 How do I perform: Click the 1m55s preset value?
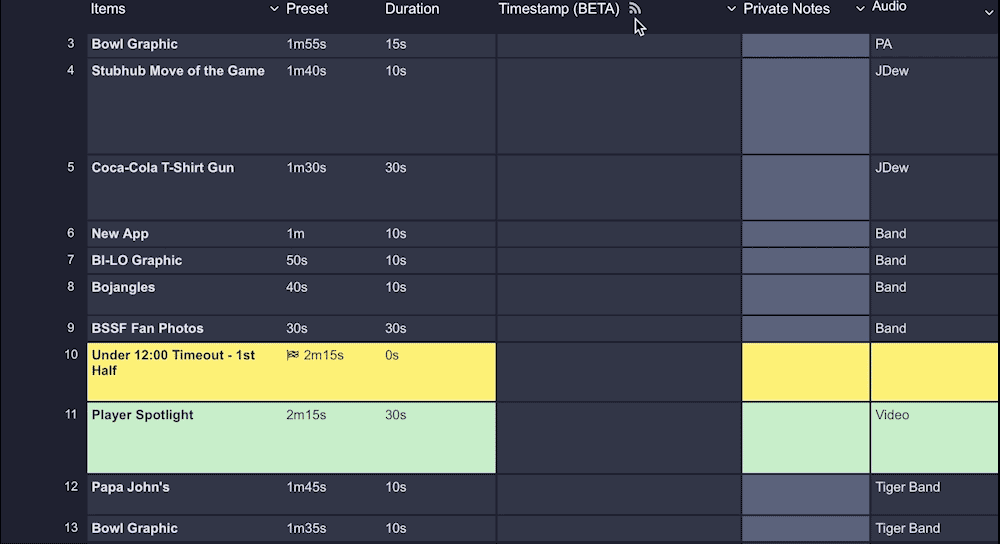tap(306, 44)
